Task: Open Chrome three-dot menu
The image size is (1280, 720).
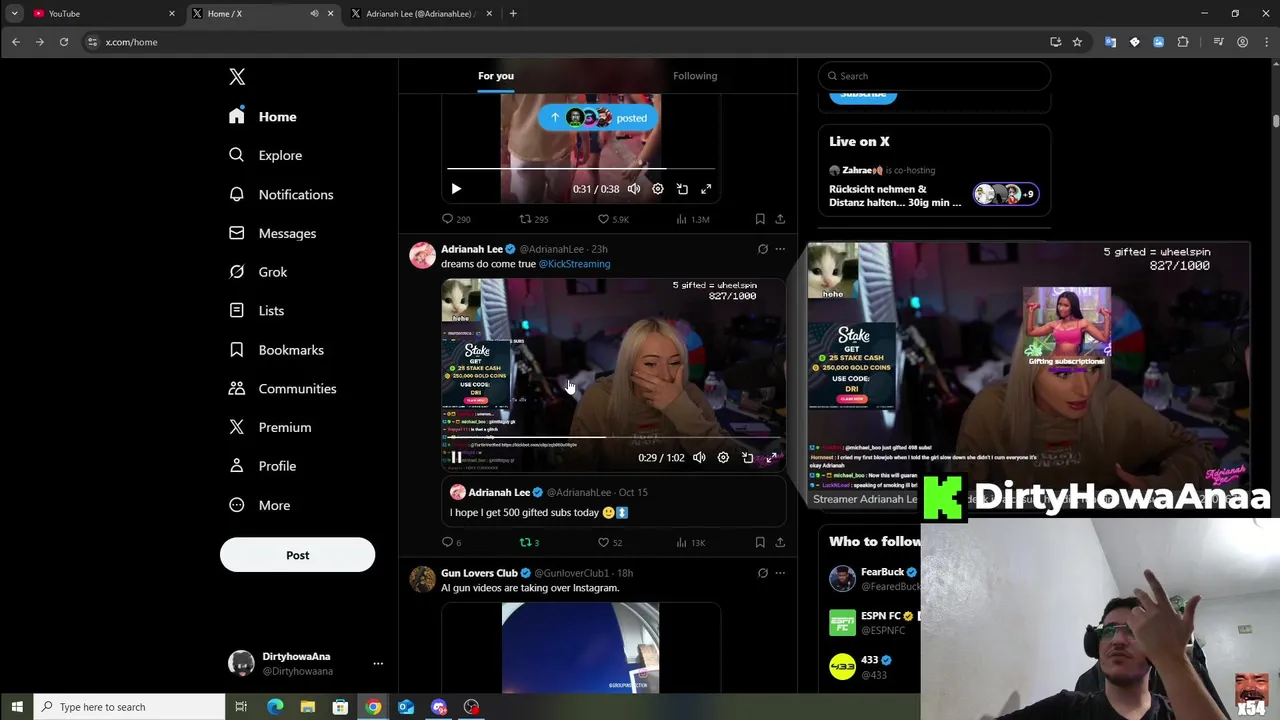Action: coord(1266,42)
